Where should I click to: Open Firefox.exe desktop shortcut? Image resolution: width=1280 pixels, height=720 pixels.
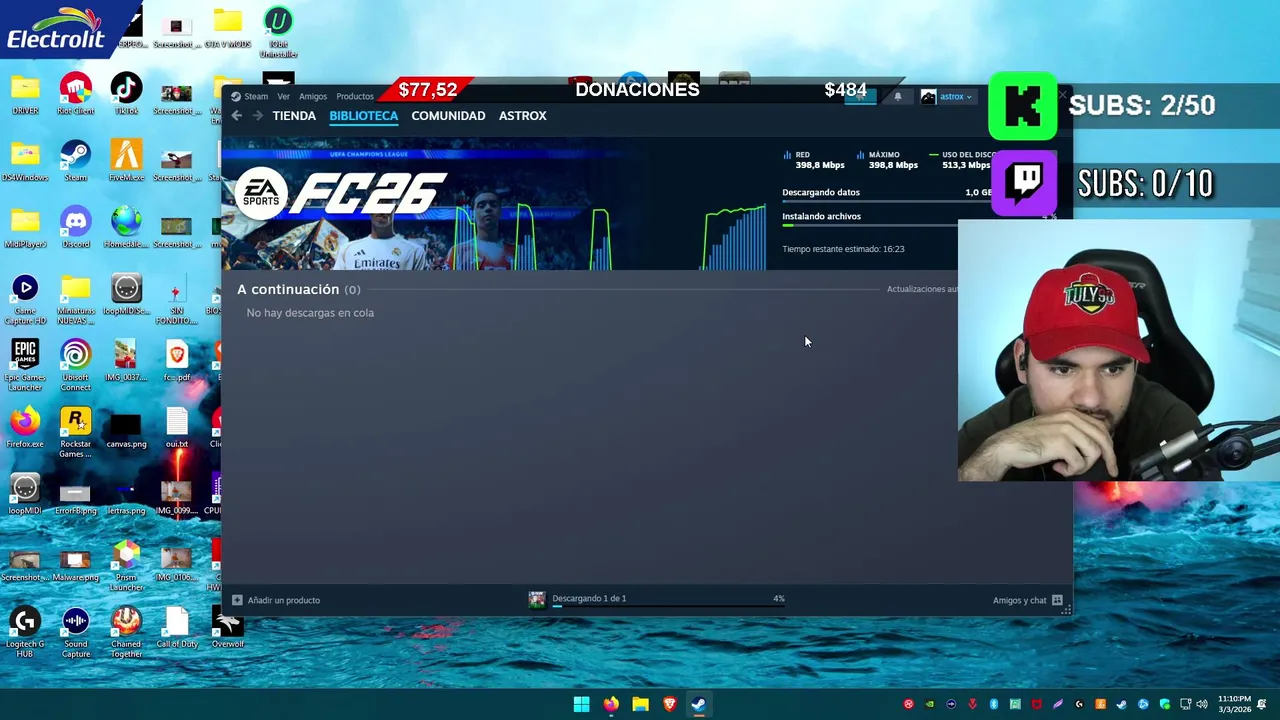(25, 427)
